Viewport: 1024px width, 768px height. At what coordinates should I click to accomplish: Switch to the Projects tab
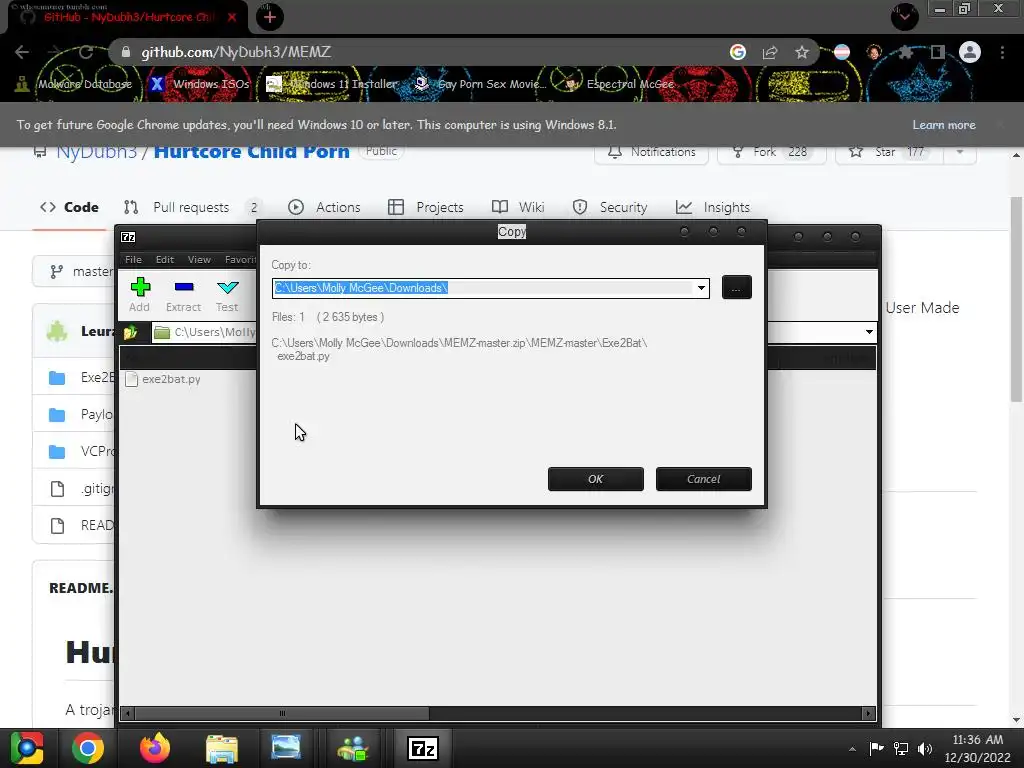pyautogui.click(x=426, y=207)
